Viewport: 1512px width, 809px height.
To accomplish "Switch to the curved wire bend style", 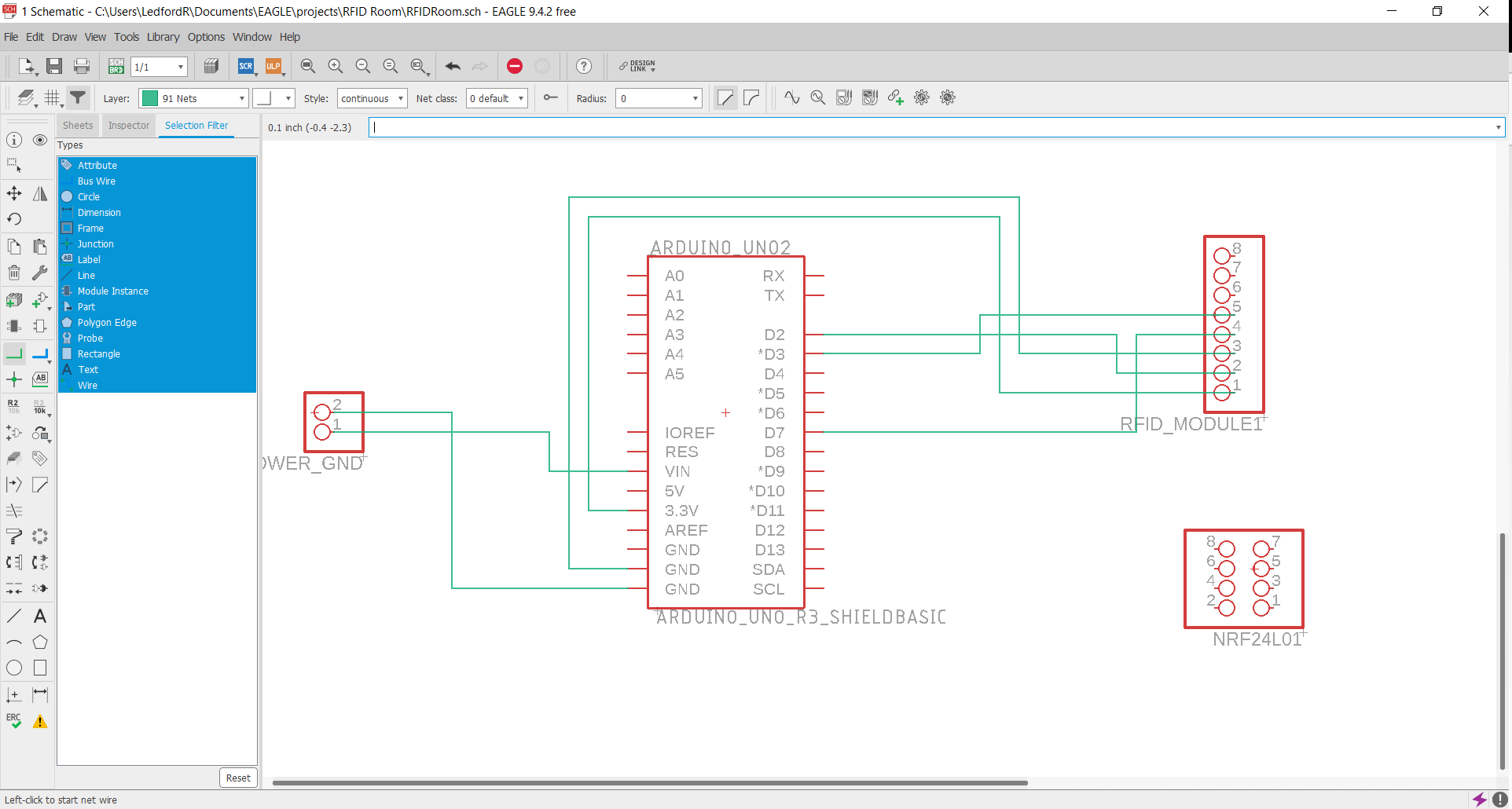I will coord(751,97).
